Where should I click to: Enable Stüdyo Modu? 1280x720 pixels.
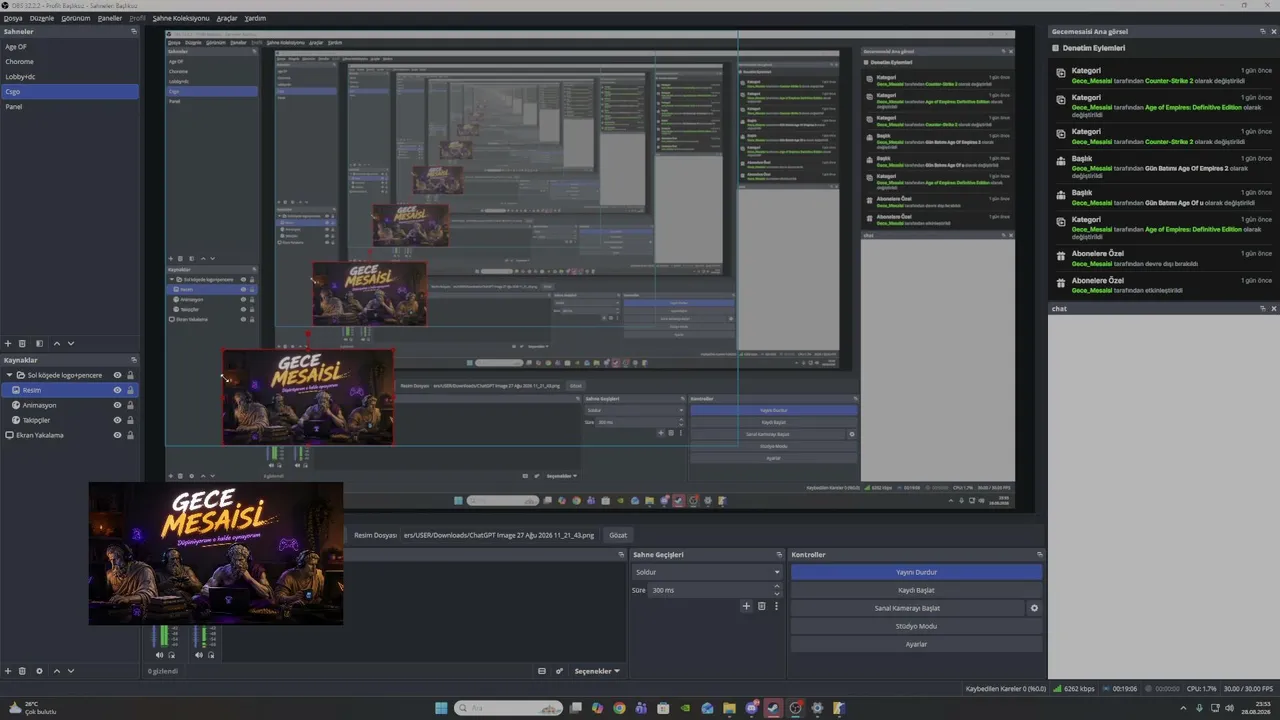[916, 626]
